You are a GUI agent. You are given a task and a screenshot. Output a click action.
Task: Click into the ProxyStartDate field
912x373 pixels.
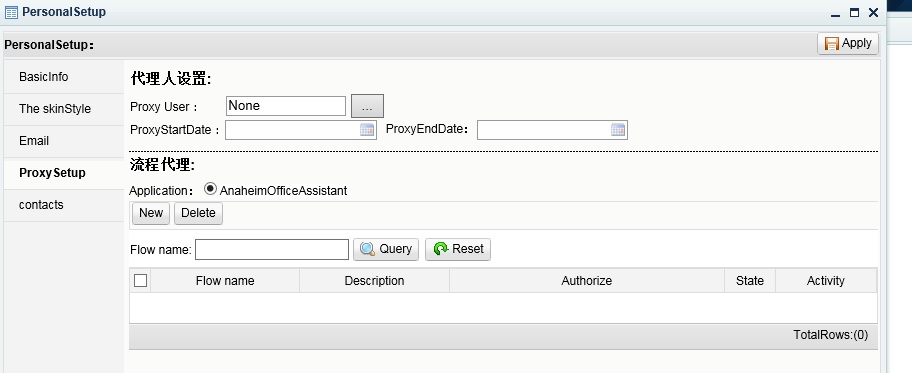click(x=301, y=130)
